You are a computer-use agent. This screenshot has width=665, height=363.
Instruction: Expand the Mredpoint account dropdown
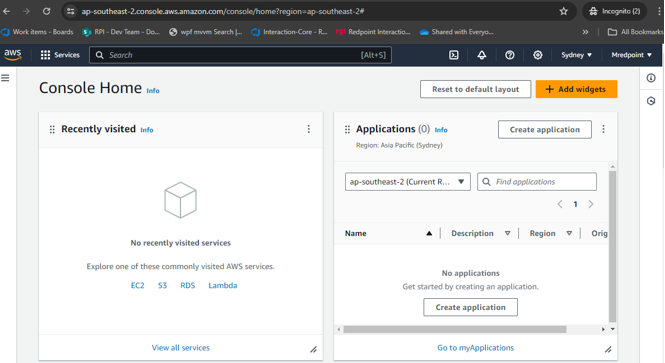[x=631, y=55]
